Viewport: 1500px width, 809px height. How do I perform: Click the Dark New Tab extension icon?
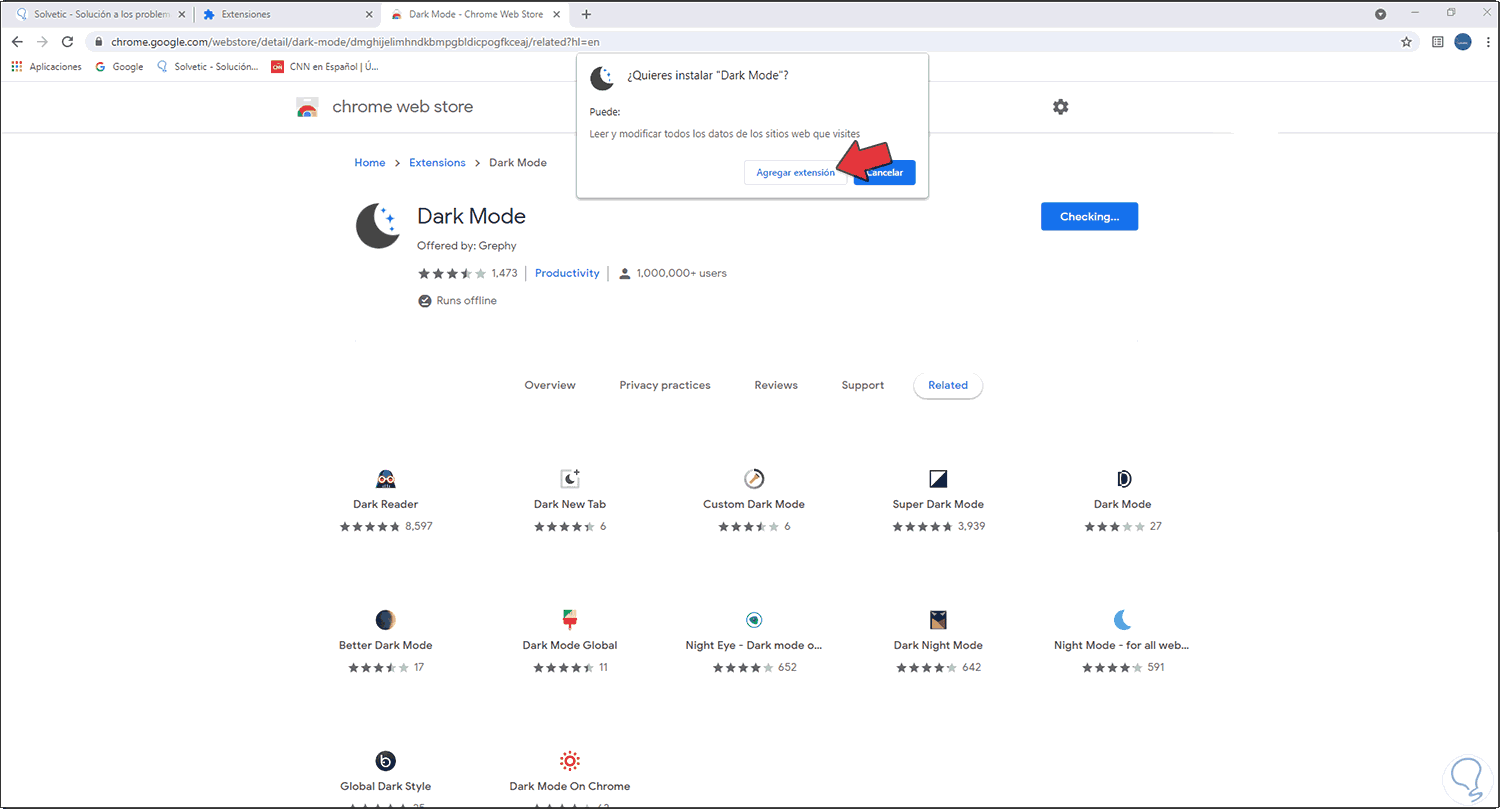(x=570, y=478)
